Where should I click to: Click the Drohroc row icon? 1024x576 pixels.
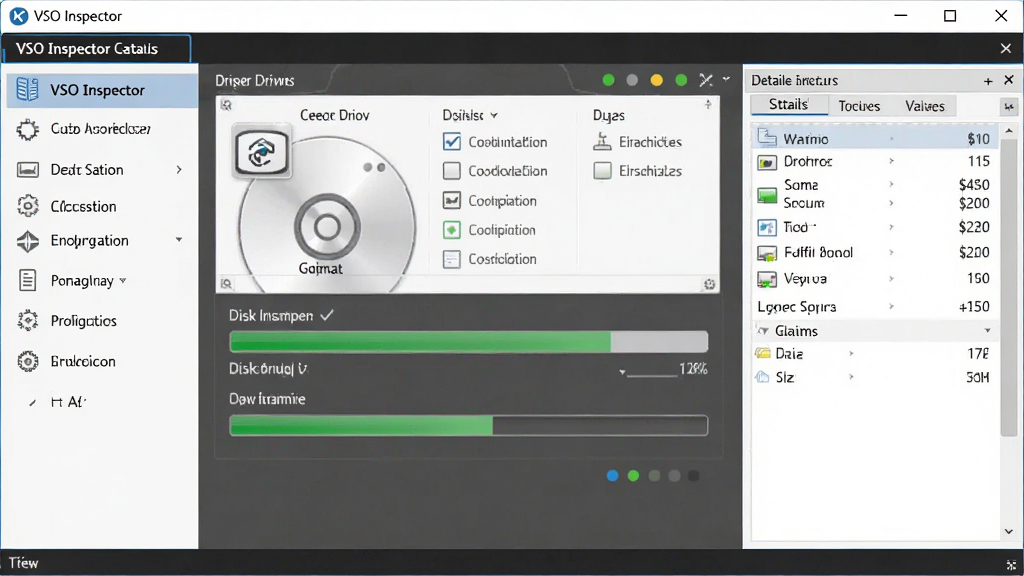[767, 161]
